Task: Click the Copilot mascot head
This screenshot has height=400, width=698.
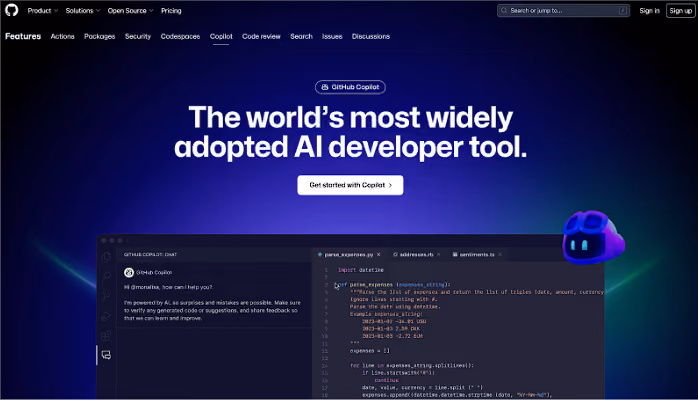Action: (x=593, y=237)
